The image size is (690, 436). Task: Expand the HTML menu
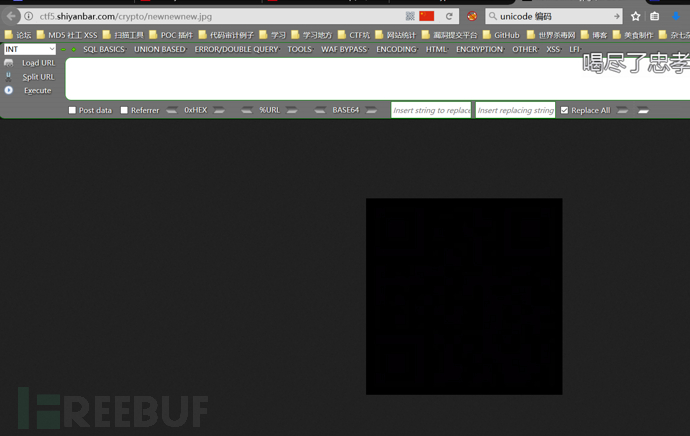pos(437,49)
